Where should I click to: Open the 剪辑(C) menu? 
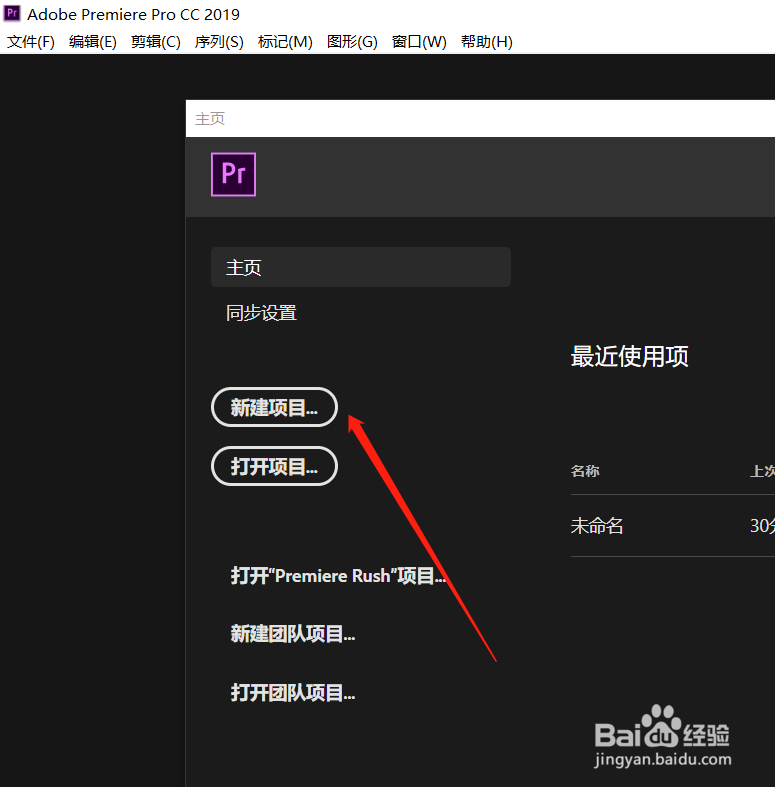(x=156, y=42)
